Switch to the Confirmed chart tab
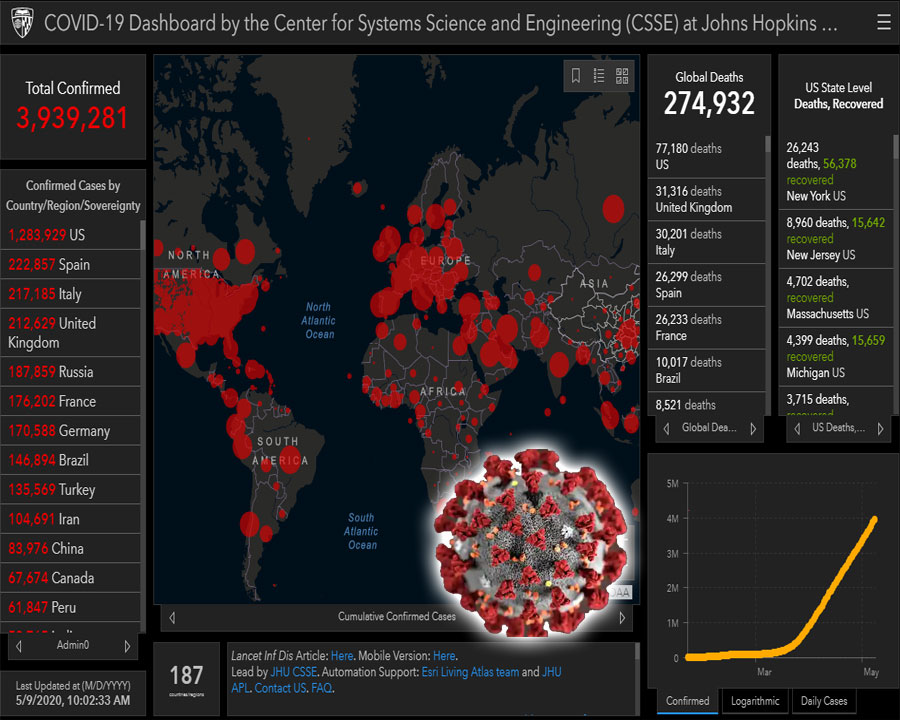Viewport: 900px width, 720px height. coord(687,701)
